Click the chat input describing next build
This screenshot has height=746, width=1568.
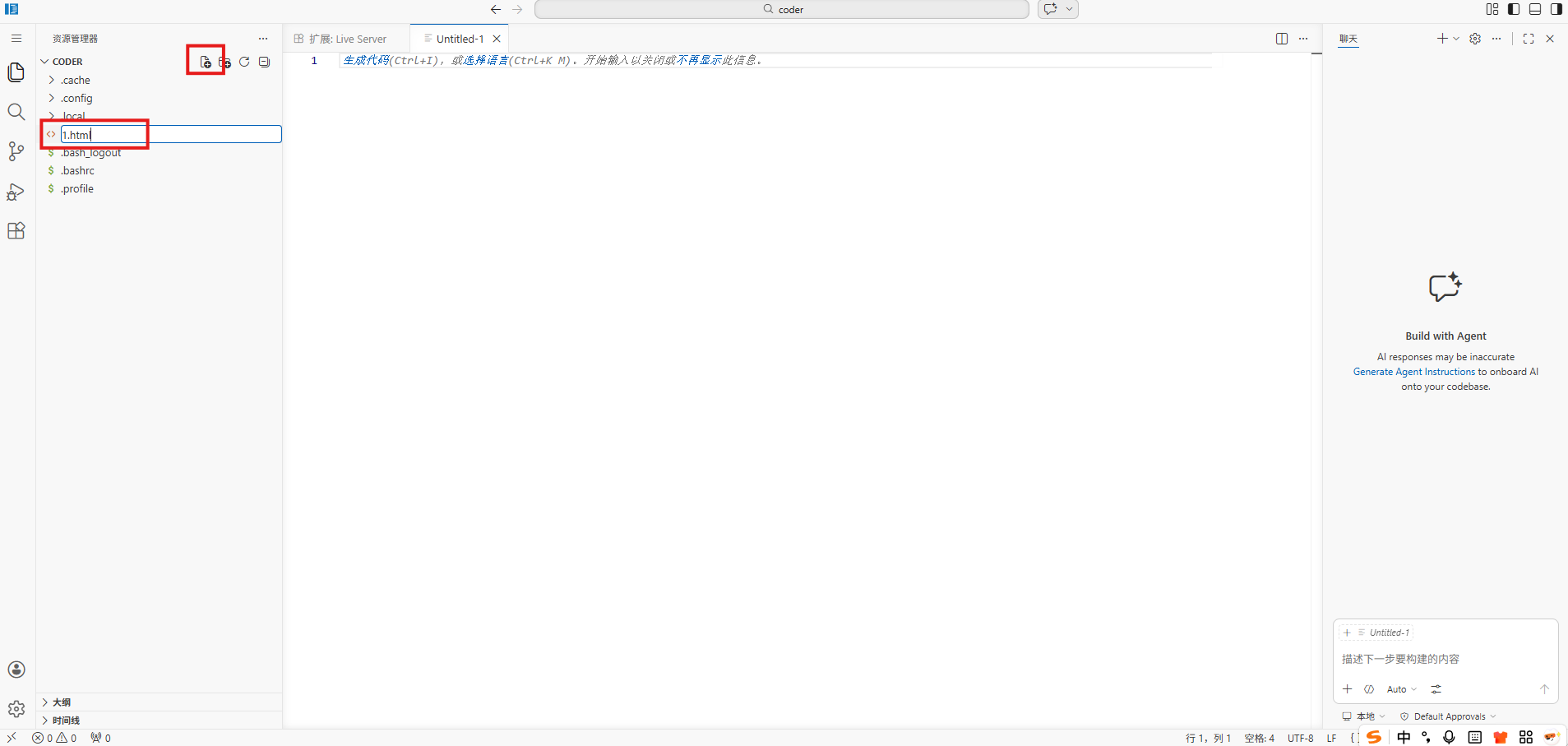point(1445,659)
